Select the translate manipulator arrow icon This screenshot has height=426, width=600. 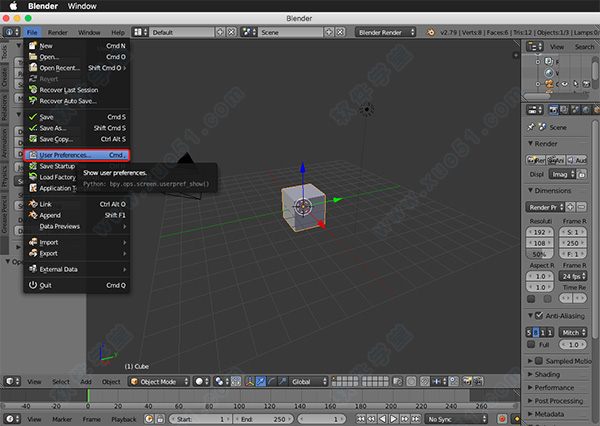(x=261, y=382)
